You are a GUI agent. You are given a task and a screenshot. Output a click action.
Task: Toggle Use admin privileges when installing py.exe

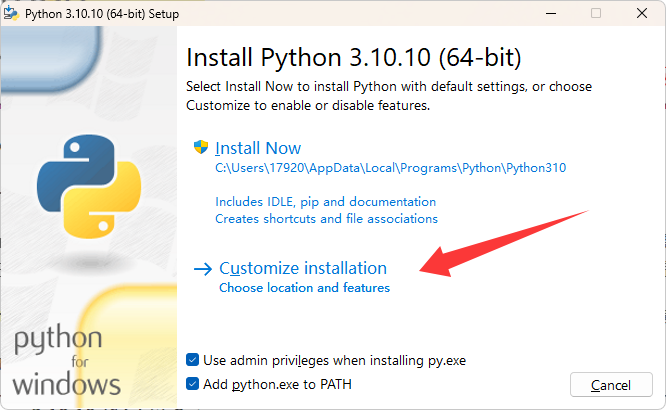tap(192, 360)
